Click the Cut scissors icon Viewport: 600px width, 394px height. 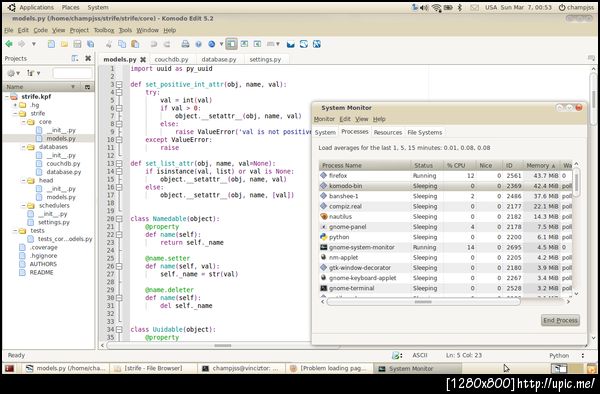tap(109, 44)
